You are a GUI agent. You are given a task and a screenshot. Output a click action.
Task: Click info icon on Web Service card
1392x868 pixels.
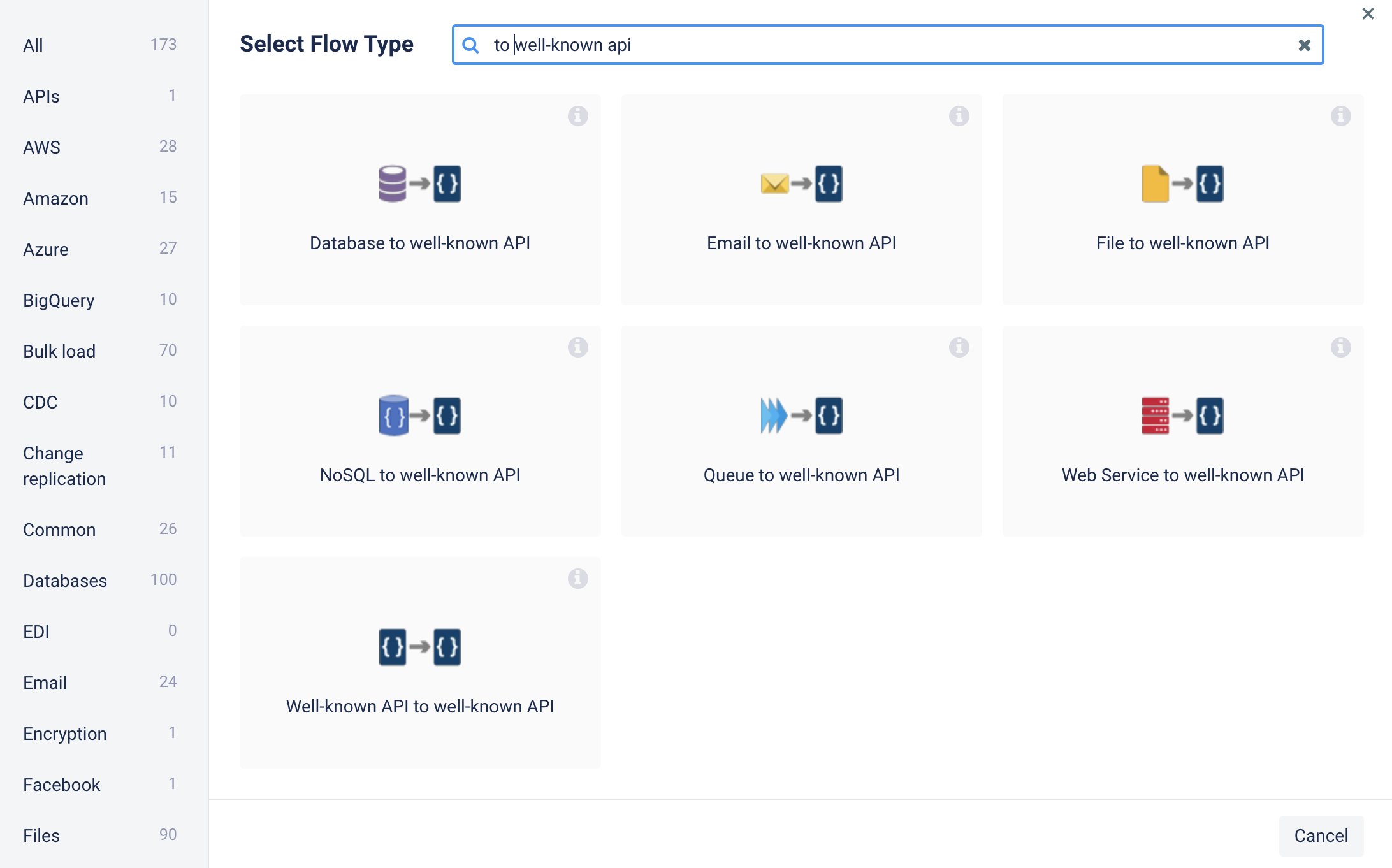(x=1340, y=347)
